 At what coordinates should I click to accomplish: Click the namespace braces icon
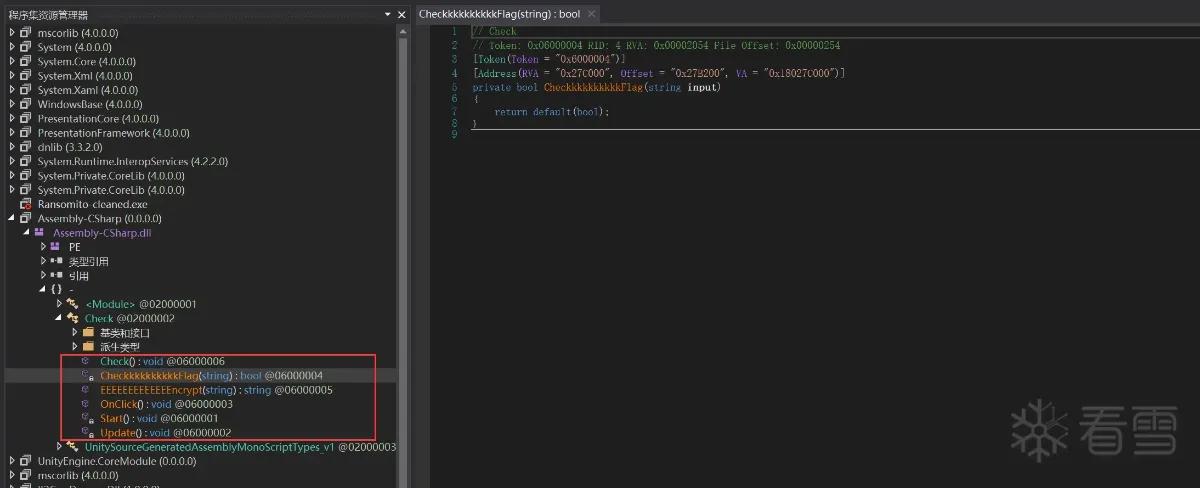pos(57,290)
